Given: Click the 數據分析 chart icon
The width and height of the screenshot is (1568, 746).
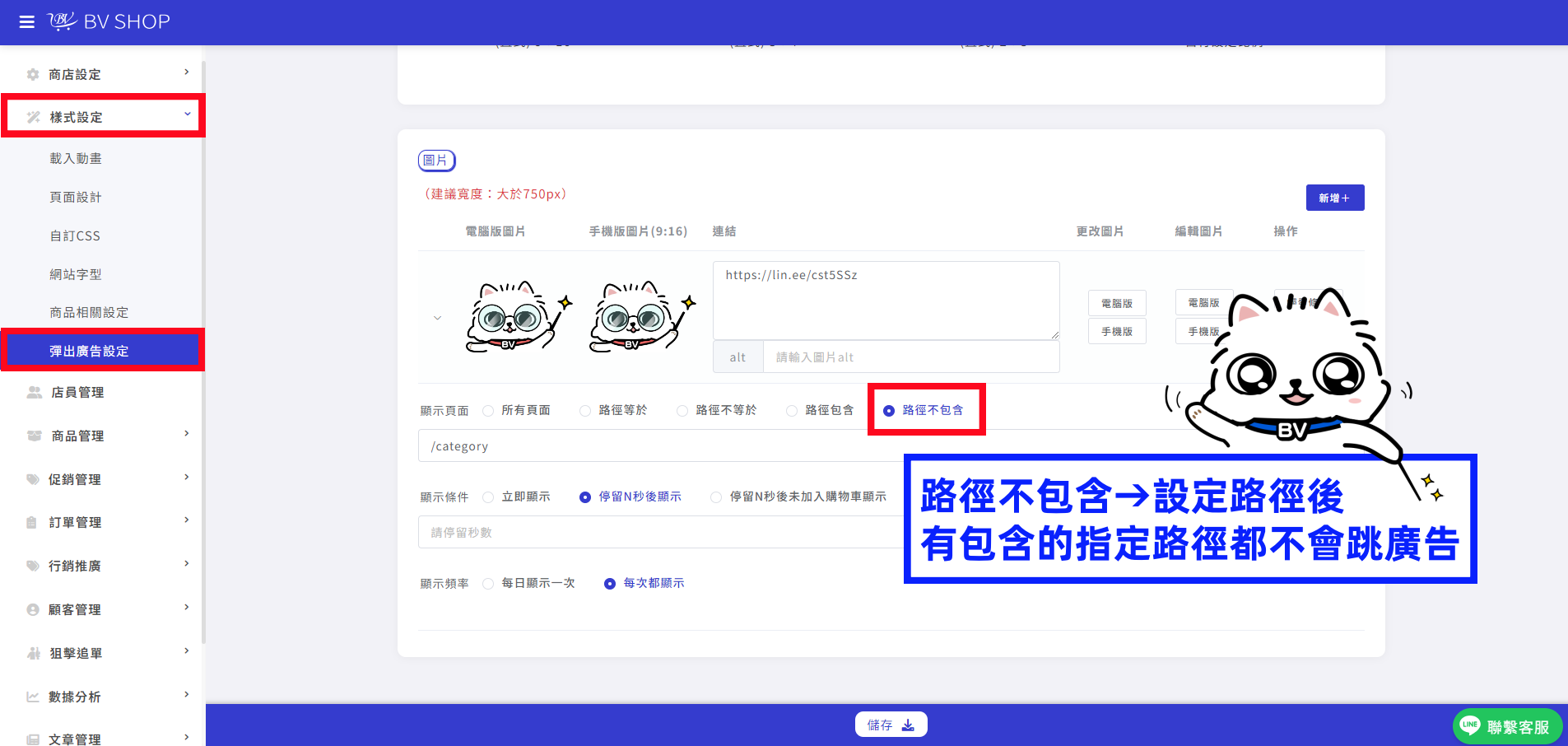Looking at the screenshot, I should 33,697.
